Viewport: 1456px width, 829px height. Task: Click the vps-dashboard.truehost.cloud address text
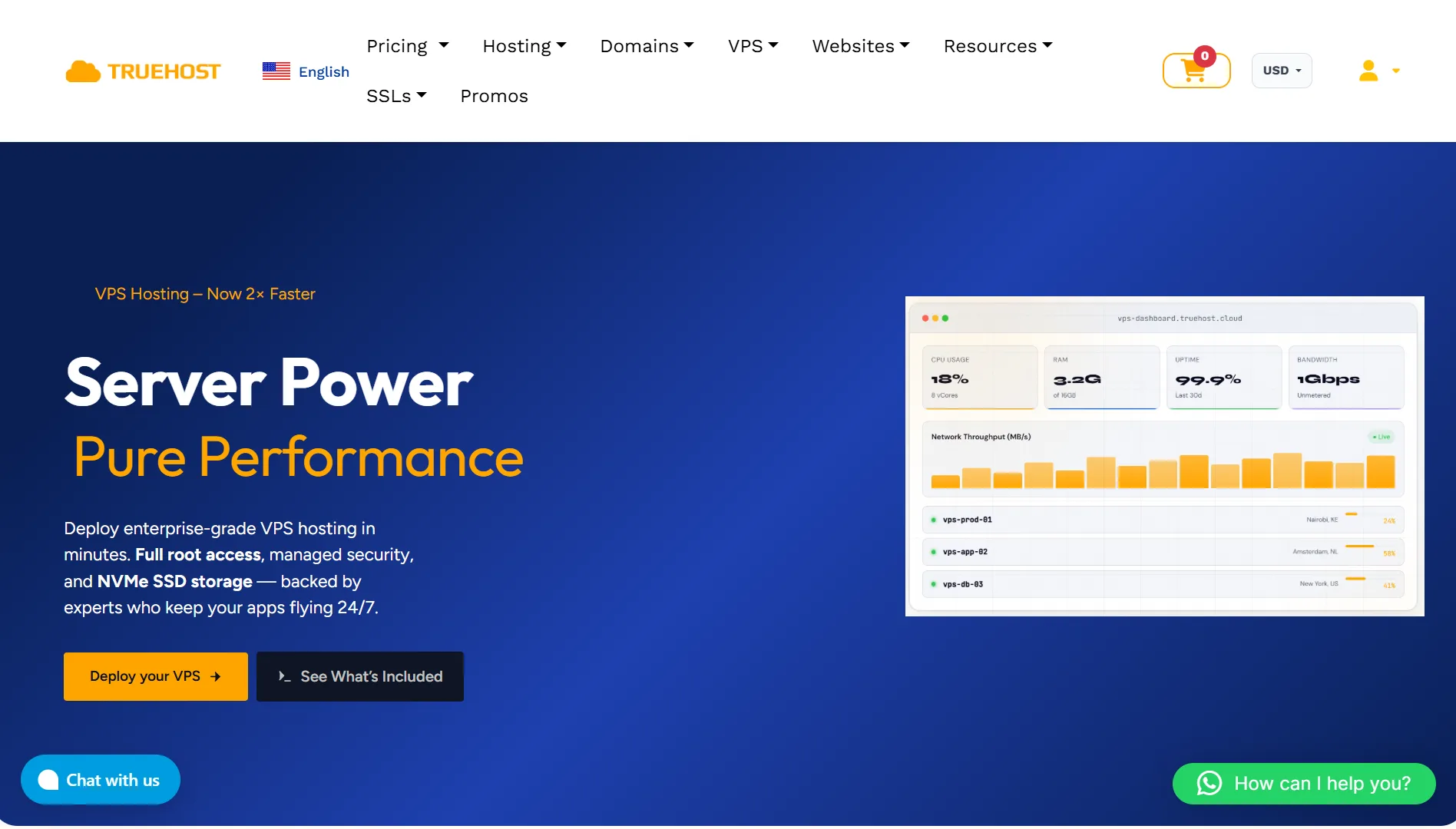click(x=1180, y=319)
